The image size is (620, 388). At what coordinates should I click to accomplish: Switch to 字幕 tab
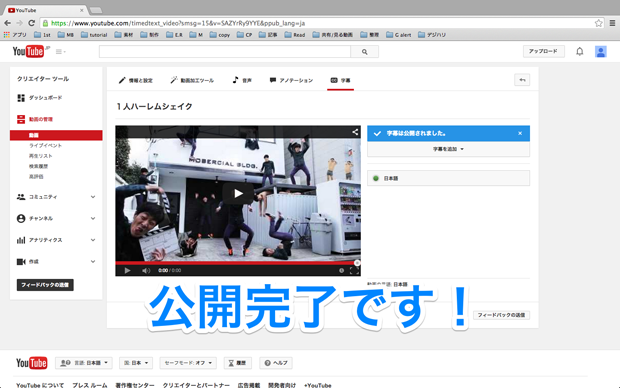point(340,80)
